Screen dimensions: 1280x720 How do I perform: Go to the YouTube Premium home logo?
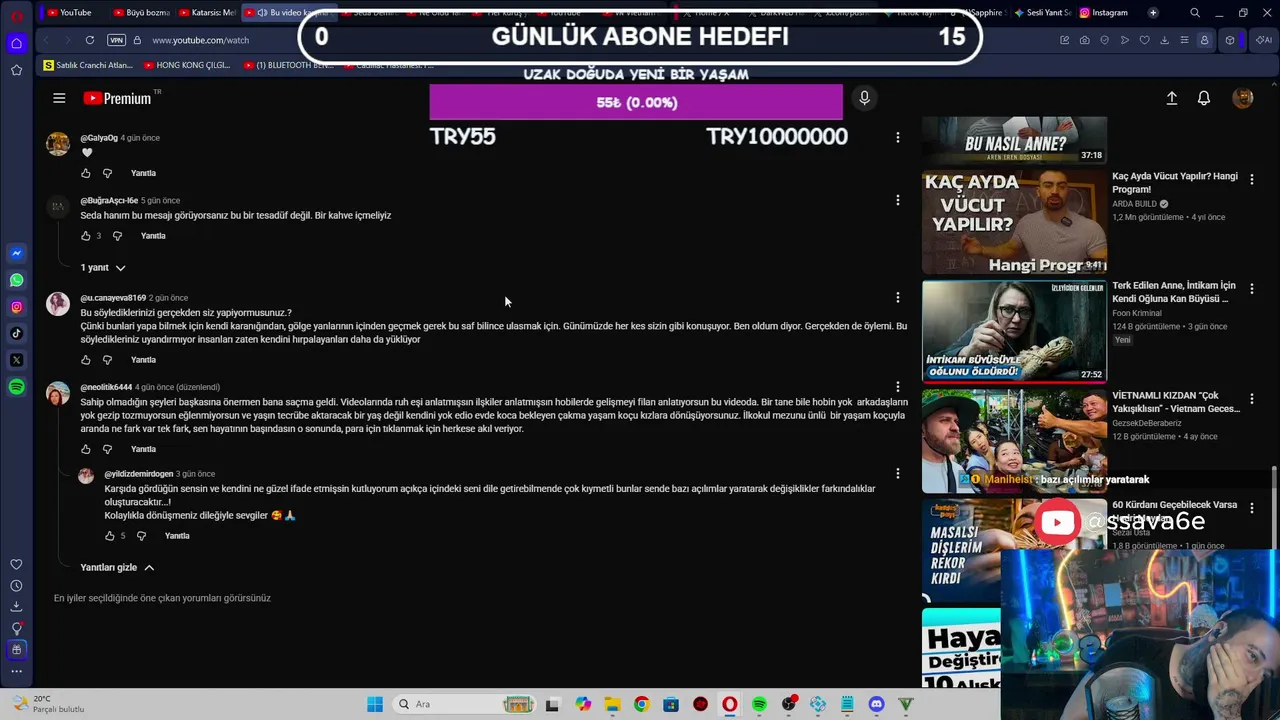[117, 98]
